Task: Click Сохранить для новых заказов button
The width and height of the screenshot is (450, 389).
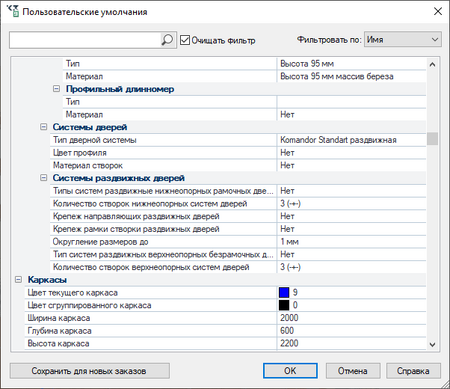Action: click(x=90, y=371)
